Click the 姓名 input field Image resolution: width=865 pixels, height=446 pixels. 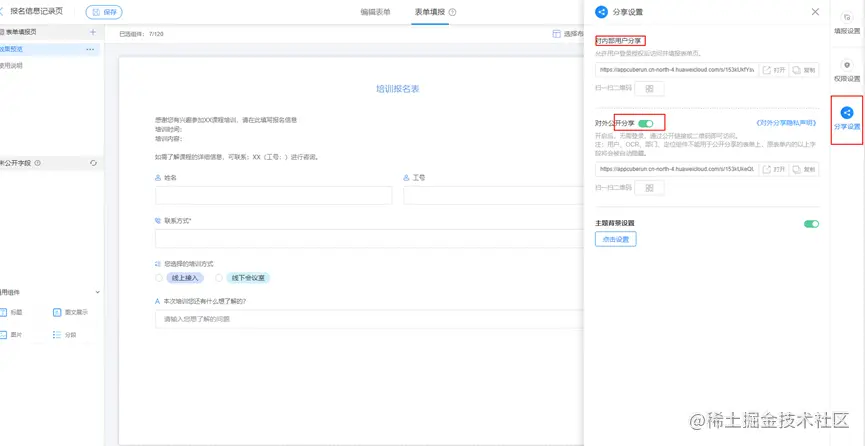point(274,195)
